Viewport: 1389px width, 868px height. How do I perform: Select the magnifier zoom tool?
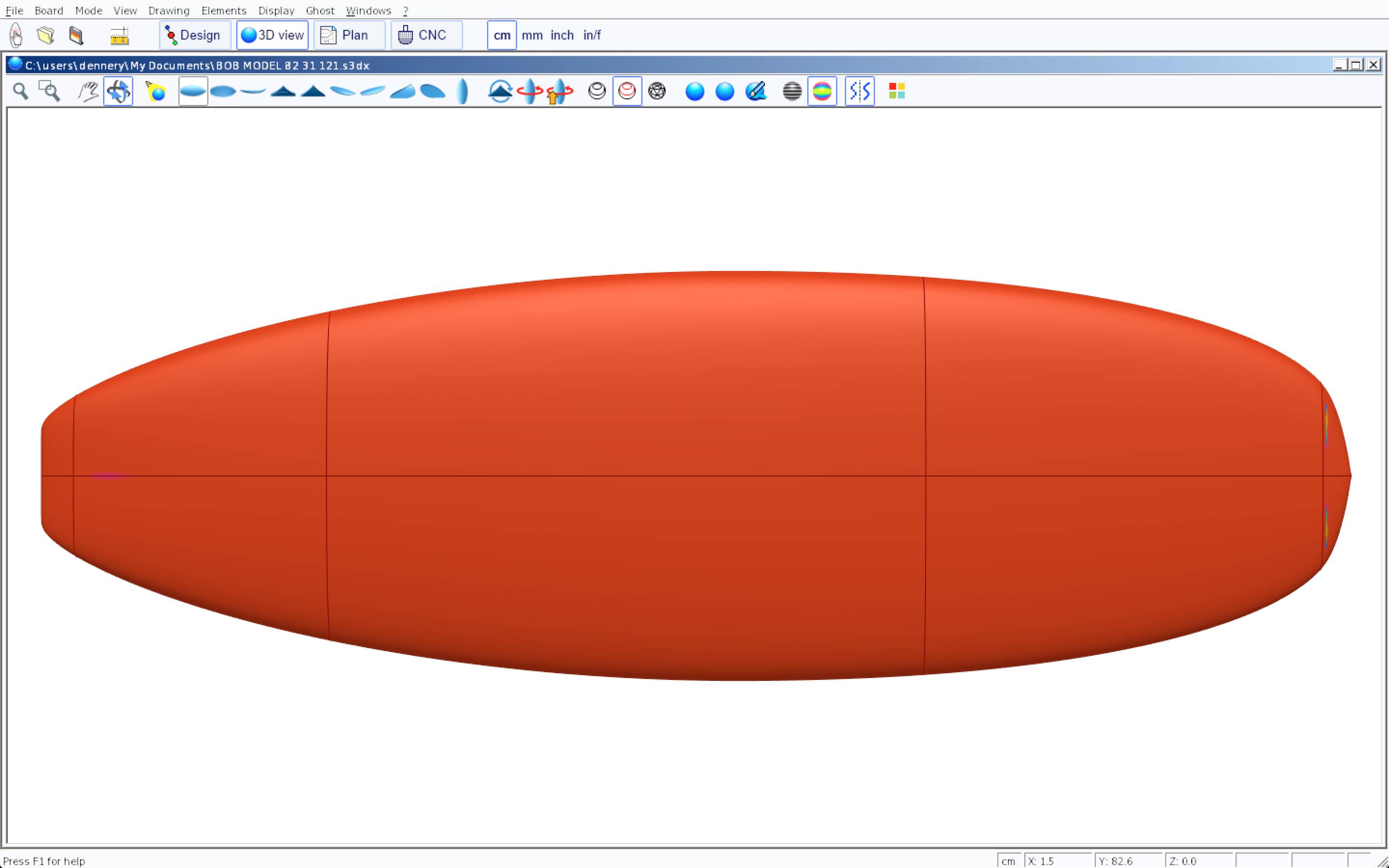(21, 91)
